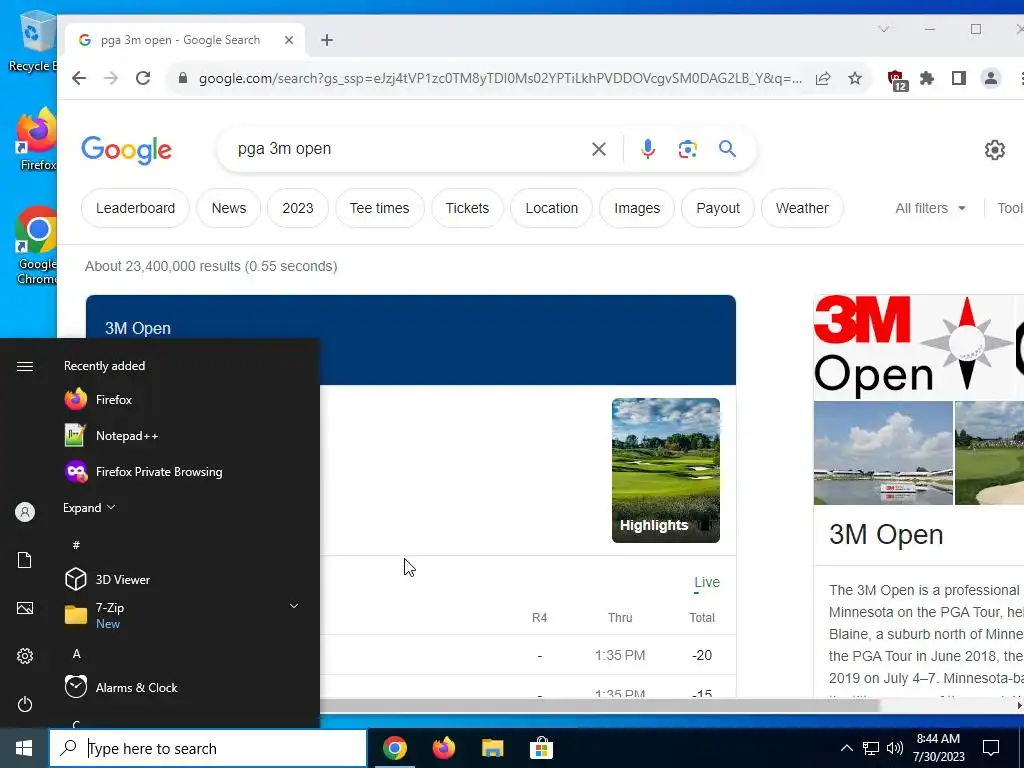Toggle Chrome side panel icon
The height and width of the screenshot is (768, 1024).
tap(959, 78)
